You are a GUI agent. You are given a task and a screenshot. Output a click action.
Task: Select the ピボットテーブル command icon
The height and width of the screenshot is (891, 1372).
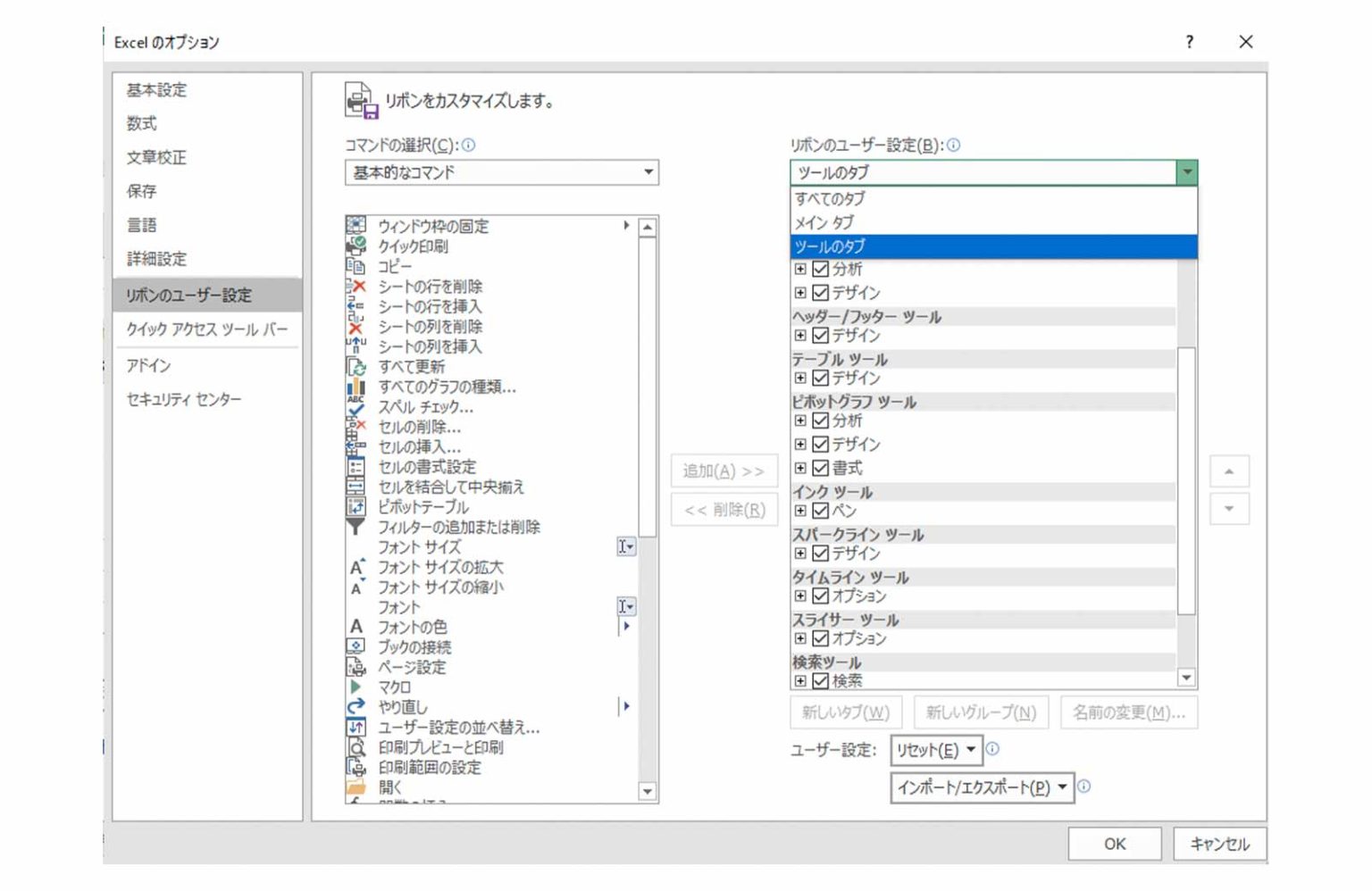click(356, 507)
